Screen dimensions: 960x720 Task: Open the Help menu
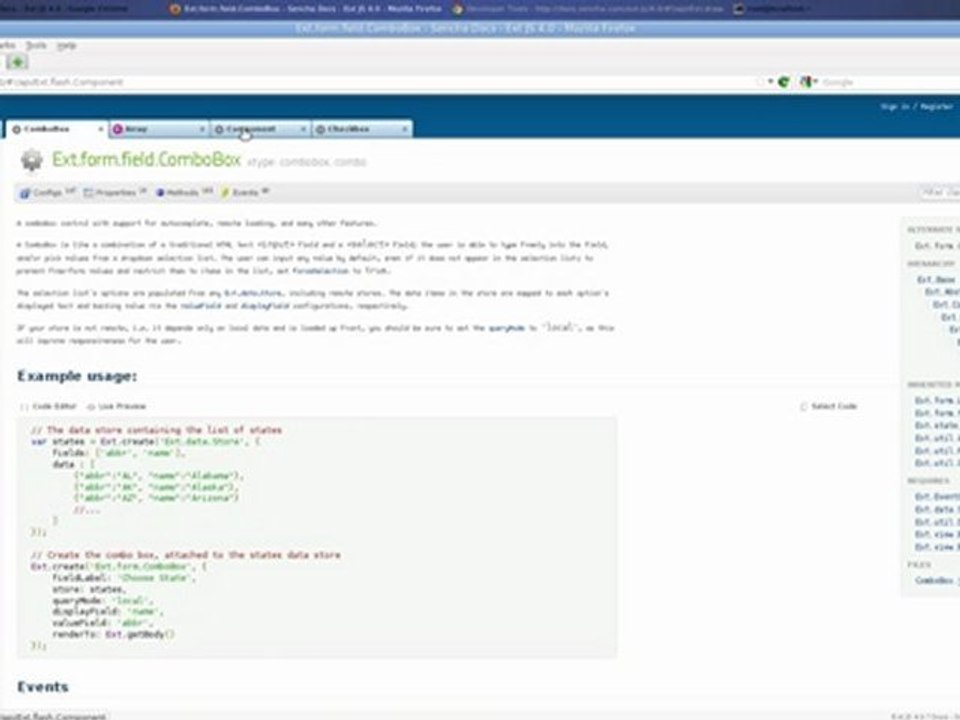pyautogui.click(x=66, y=45)
